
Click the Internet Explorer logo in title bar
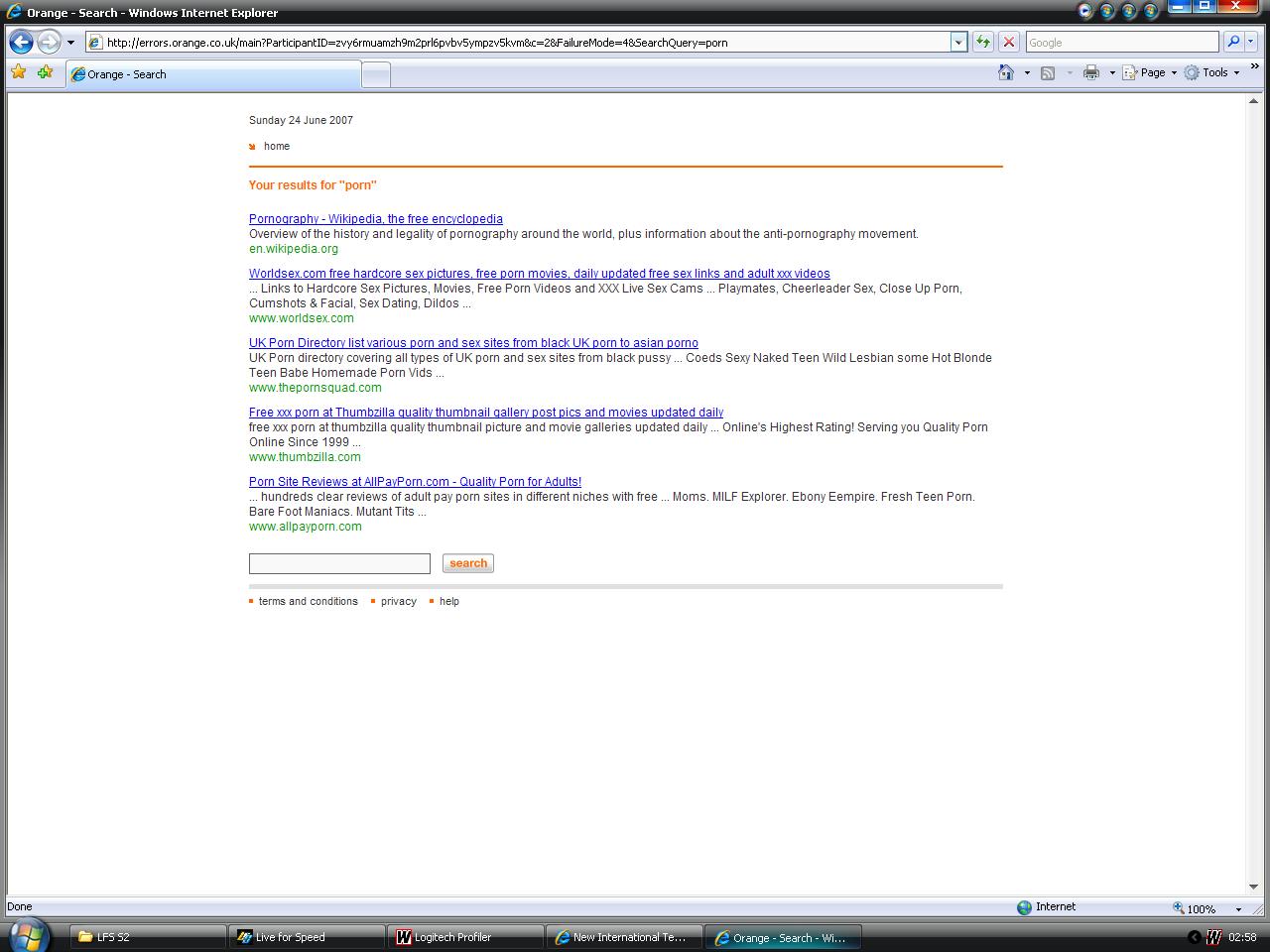(14, 12)
